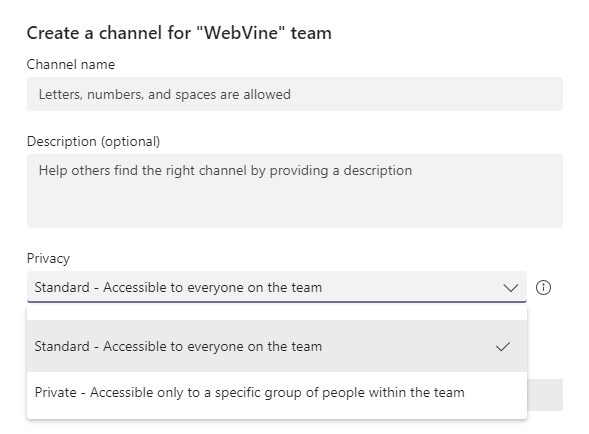Image resolution: width=589 pixels, height=434 pixels.
Task: Choose the Private channel privacy option
Action: [x=277, y=393]
